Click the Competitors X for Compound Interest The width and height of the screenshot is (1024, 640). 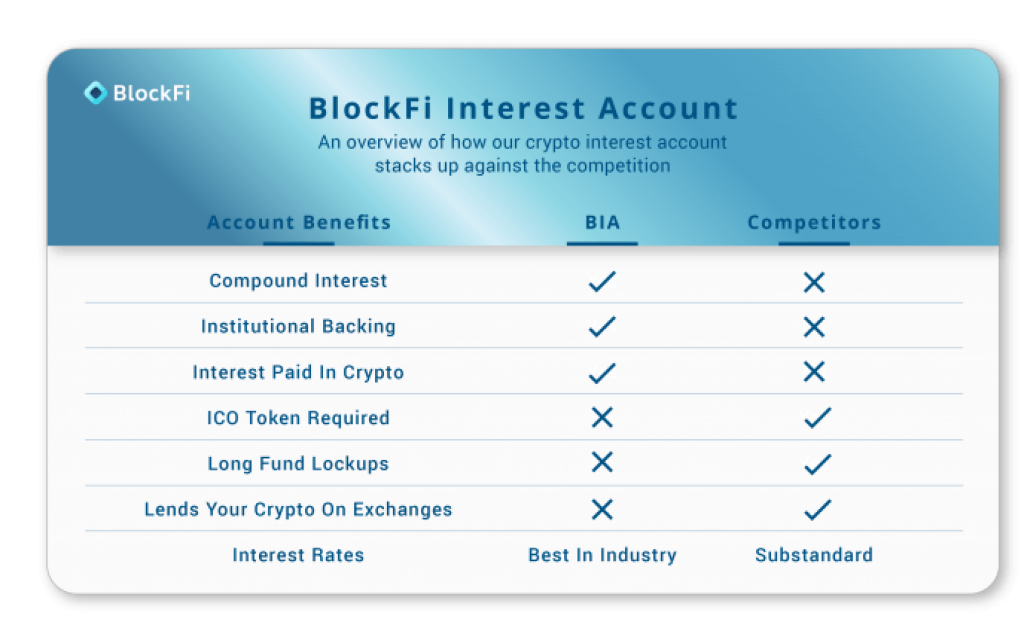[814, 282]
